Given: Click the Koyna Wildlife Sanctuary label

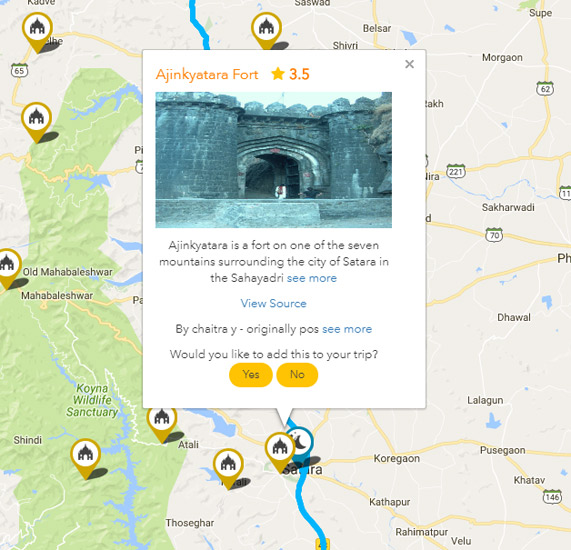Looking at the screenshot, I should pos(92,400).
